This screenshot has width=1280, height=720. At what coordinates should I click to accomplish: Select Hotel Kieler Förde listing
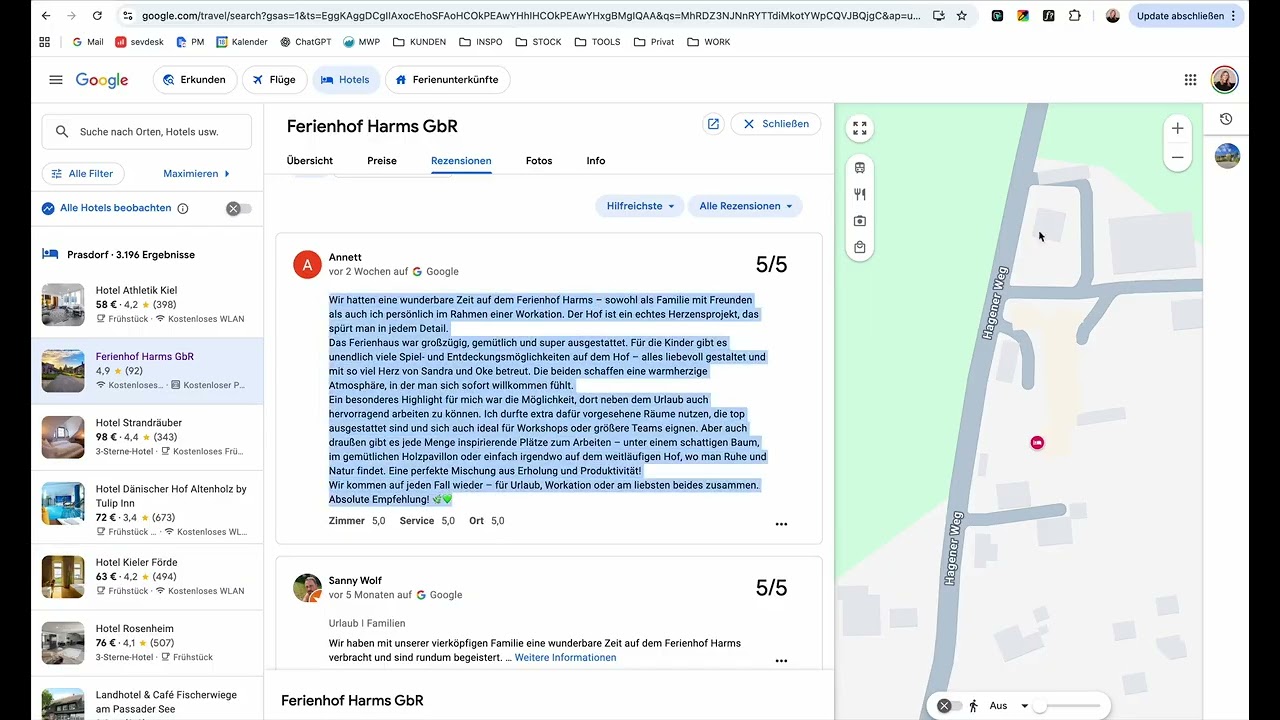click(147, 576)
